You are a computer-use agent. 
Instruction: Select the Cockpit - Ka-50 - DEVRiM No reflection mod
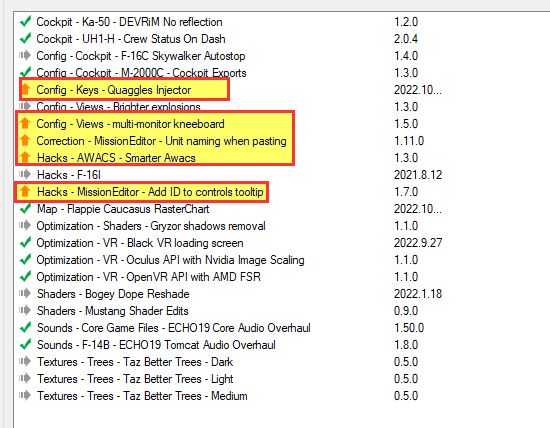click(x=129, y=22)
